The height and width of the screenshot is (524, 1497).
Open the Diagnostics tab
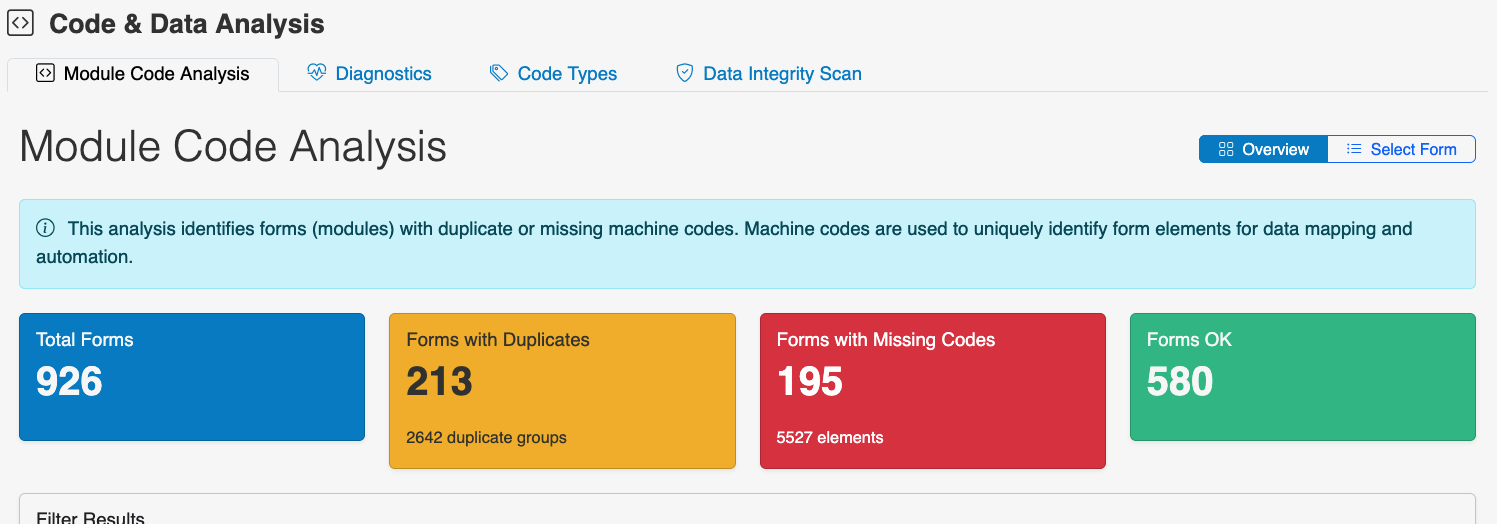383,74
